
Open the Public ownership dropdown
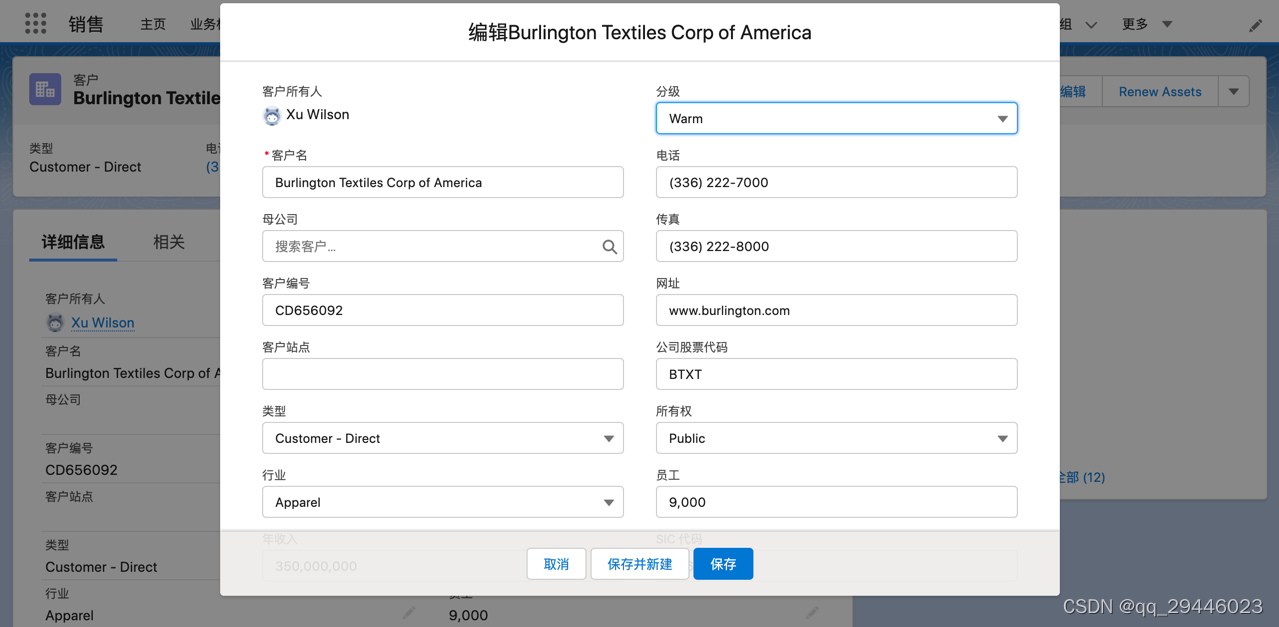click(x=837, y=438)
